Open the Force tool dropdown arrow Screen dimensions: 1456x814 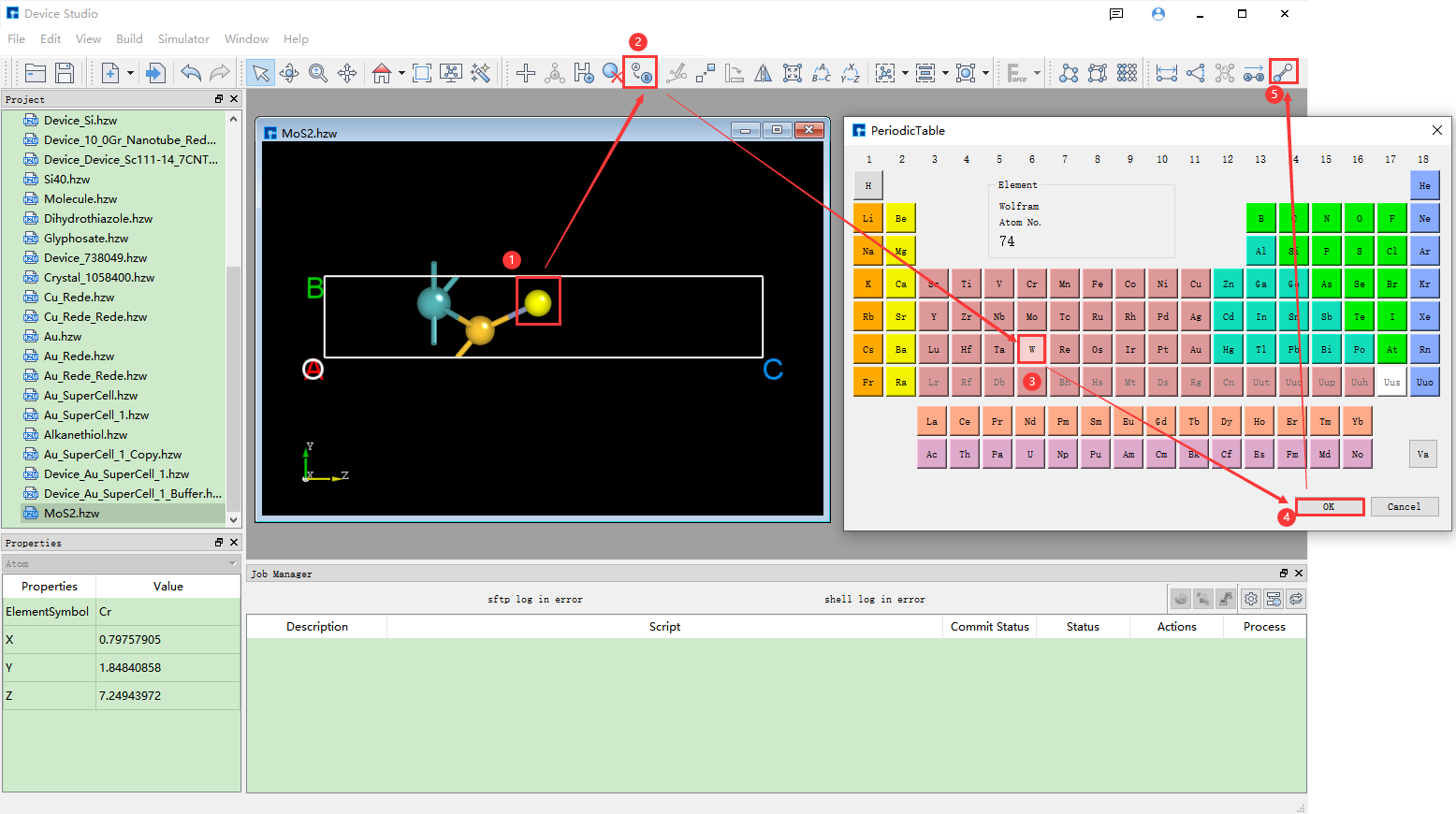pos(1037,73)
